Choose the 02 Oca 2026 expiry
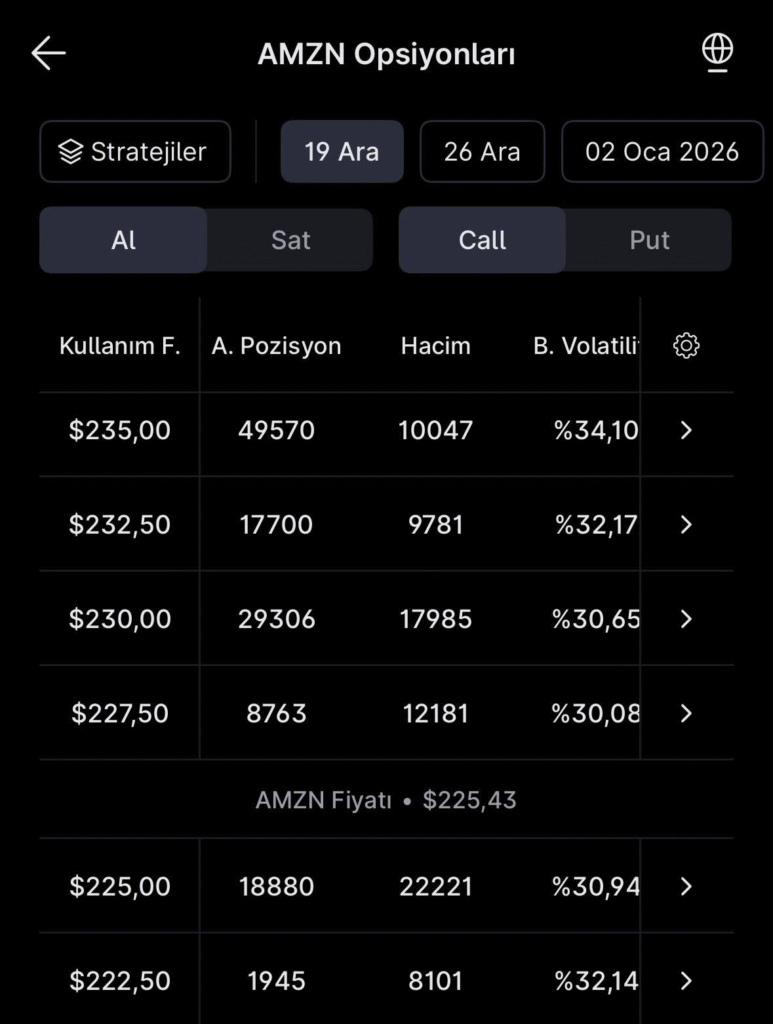 (x=662, y=152)
